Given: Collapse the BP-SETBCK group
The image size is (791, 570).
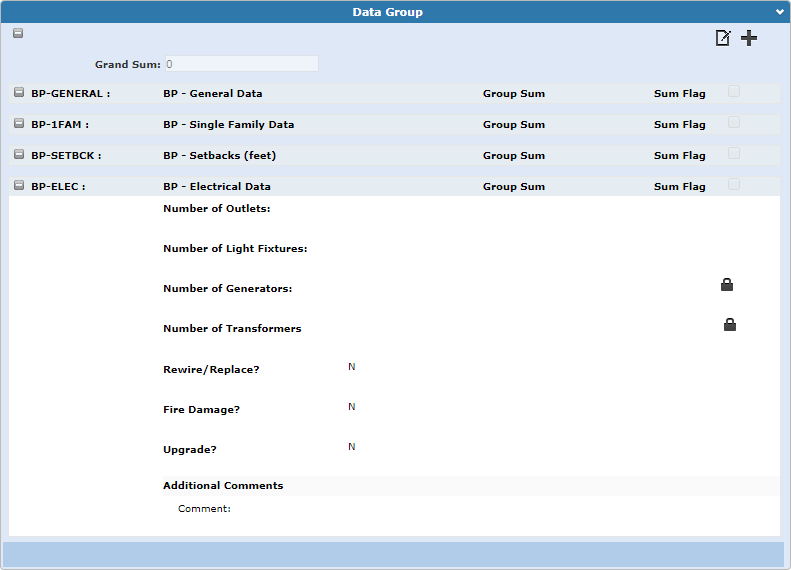Looking at the screenshot, I should [19, 154].
